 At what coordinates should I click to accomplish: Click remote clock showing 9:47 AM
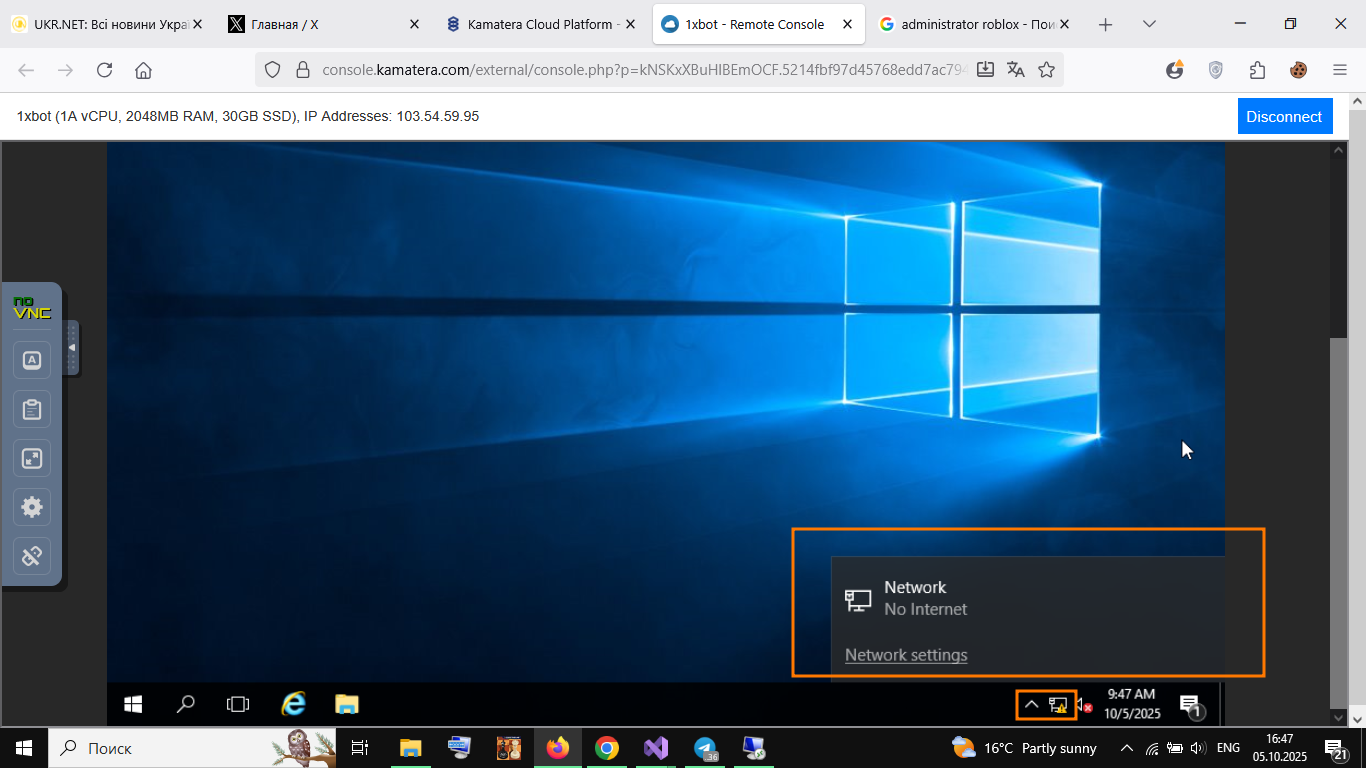coord(1131,704)
